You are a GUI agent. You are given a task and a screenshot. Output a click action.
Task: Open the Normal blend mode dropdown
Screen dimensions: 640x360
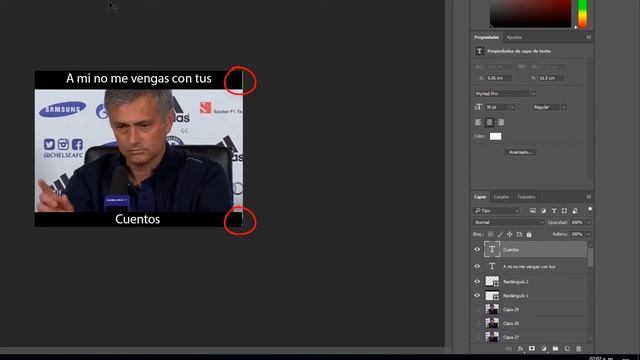(x=509, y=222)
